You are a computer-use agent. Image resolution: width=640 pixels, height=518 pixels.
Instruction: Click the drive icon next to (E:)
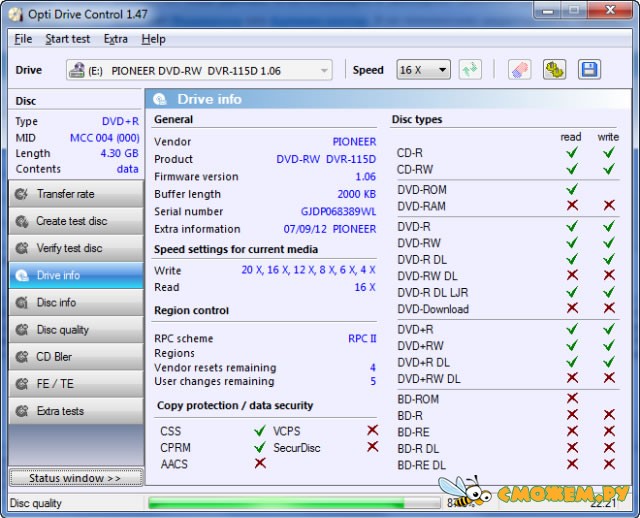77,70
